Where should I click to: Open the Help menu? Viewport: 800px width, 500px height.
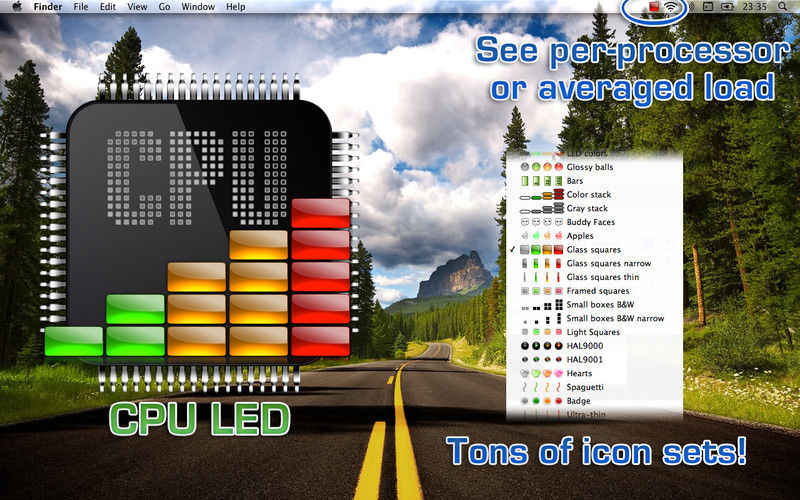[235, 7]
